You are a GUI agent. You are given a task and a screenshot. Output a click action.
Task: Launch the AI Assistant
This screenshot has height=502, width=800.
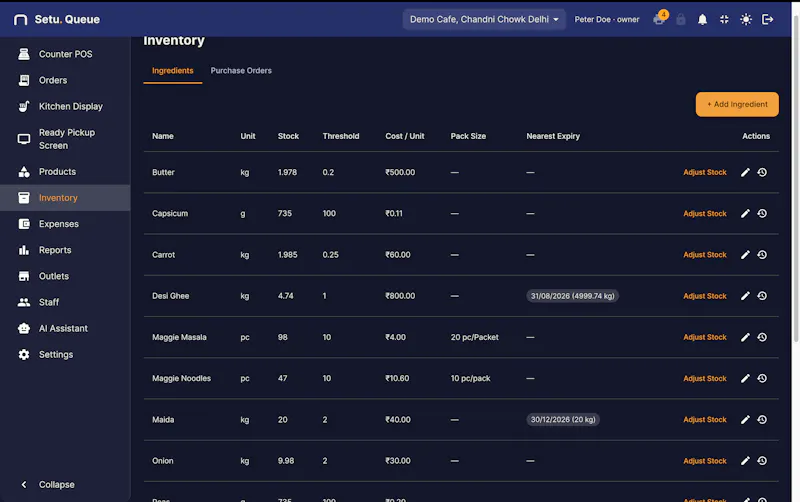point(65,328)
